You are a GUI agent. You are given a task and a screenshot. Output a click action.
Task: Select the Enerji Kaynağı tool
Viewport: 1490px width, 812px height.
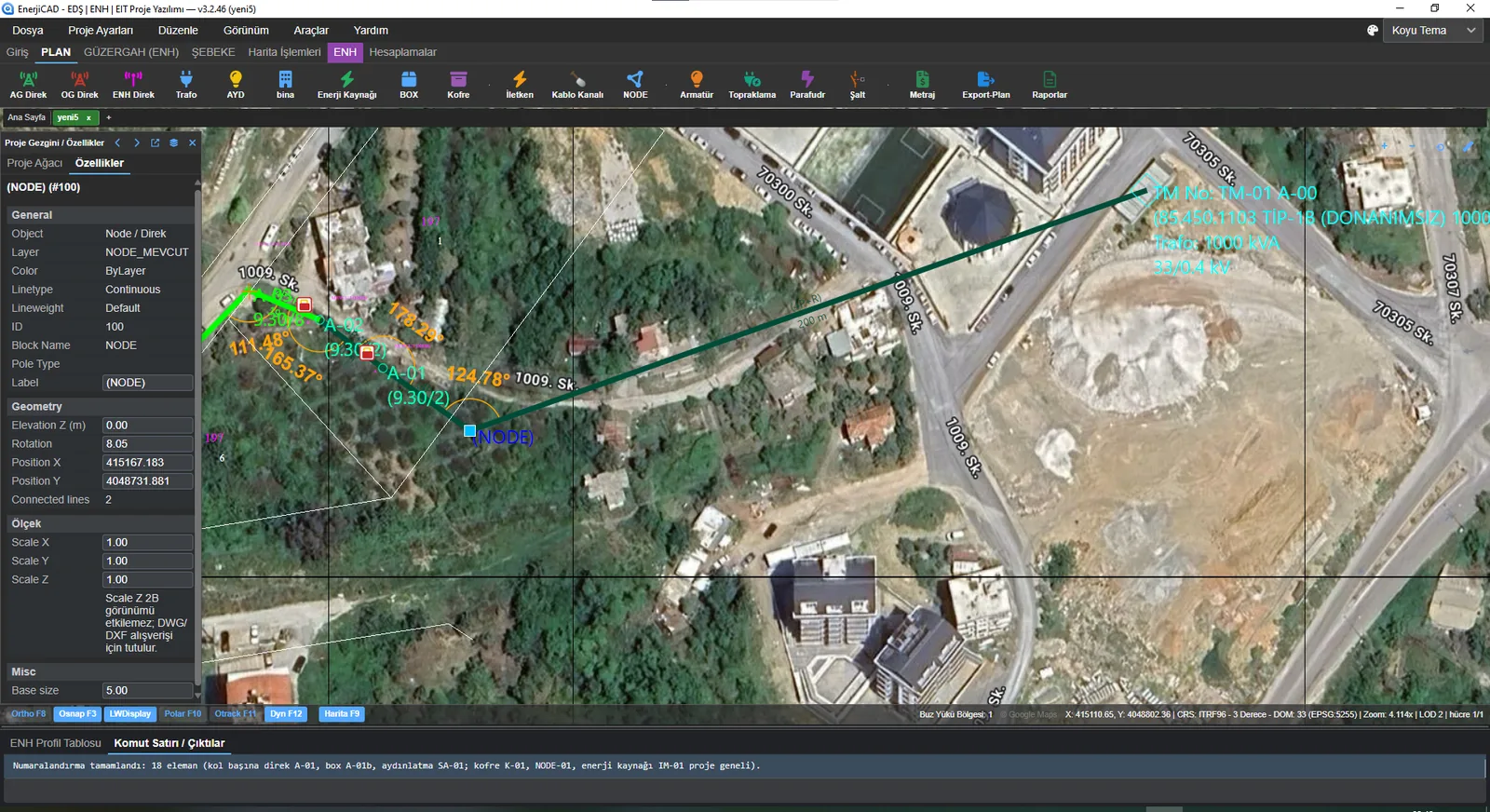click(346, 85)
